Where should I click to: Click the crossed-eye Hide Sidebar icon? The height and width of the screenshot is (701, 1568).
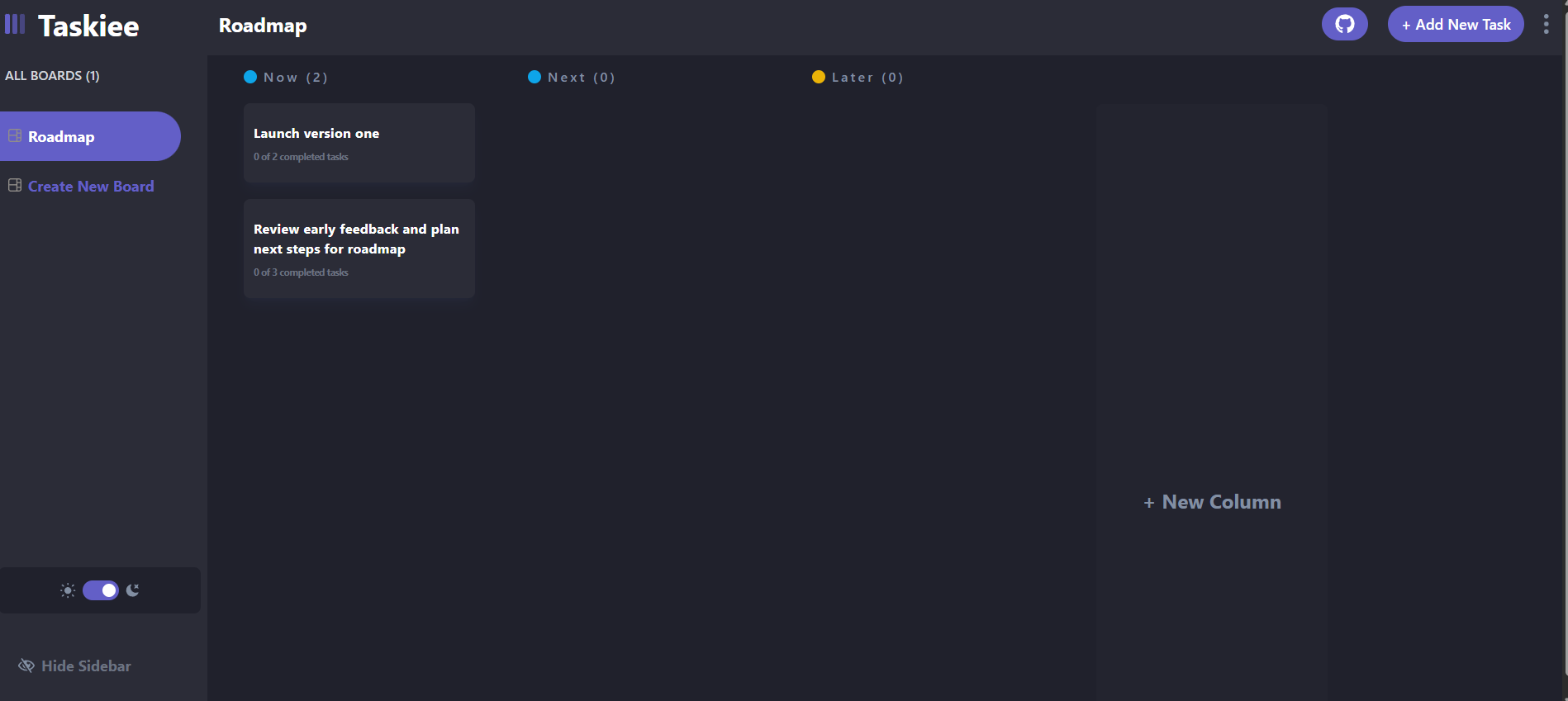click(26, 665)
